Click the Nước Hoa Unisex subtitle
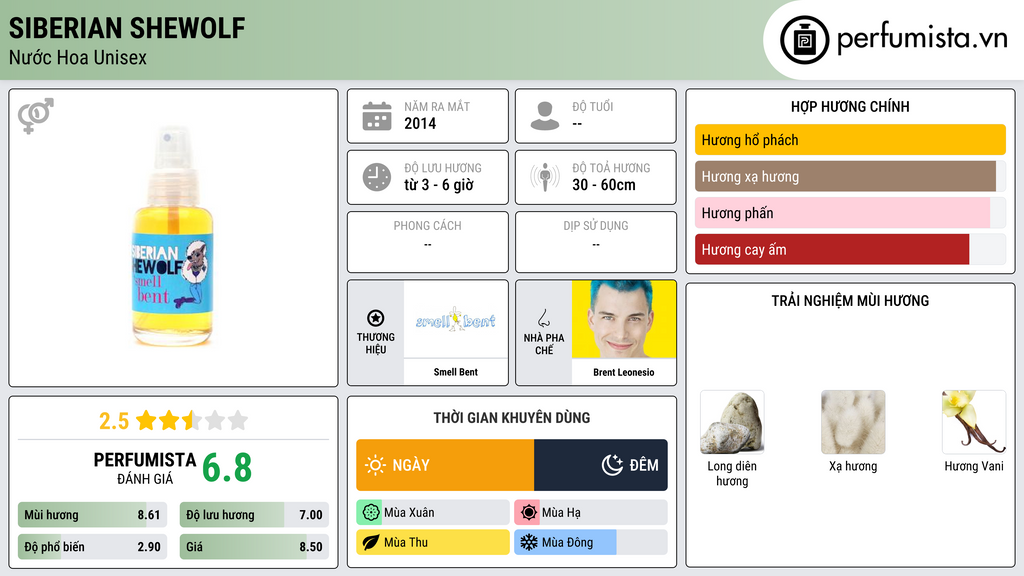This screenshot has height=576, width=1024. [78, 58]
